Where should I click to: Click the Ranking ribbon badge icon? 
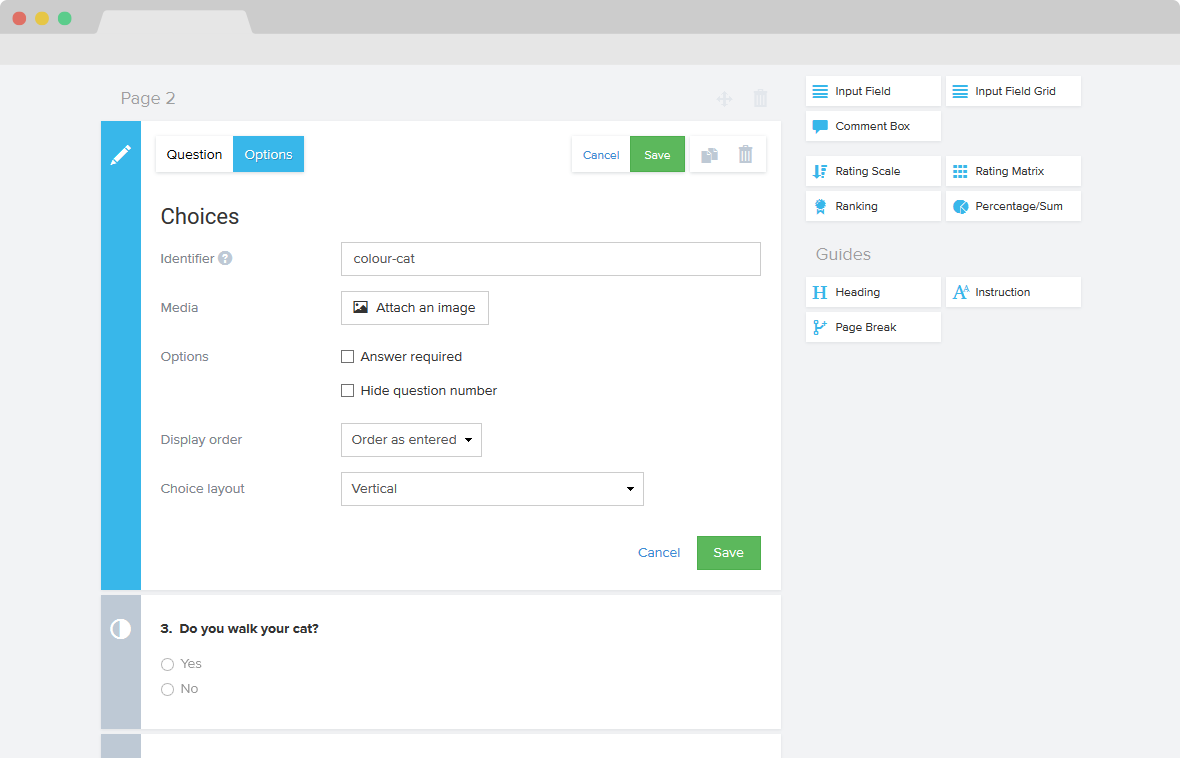tap(820, 206)
